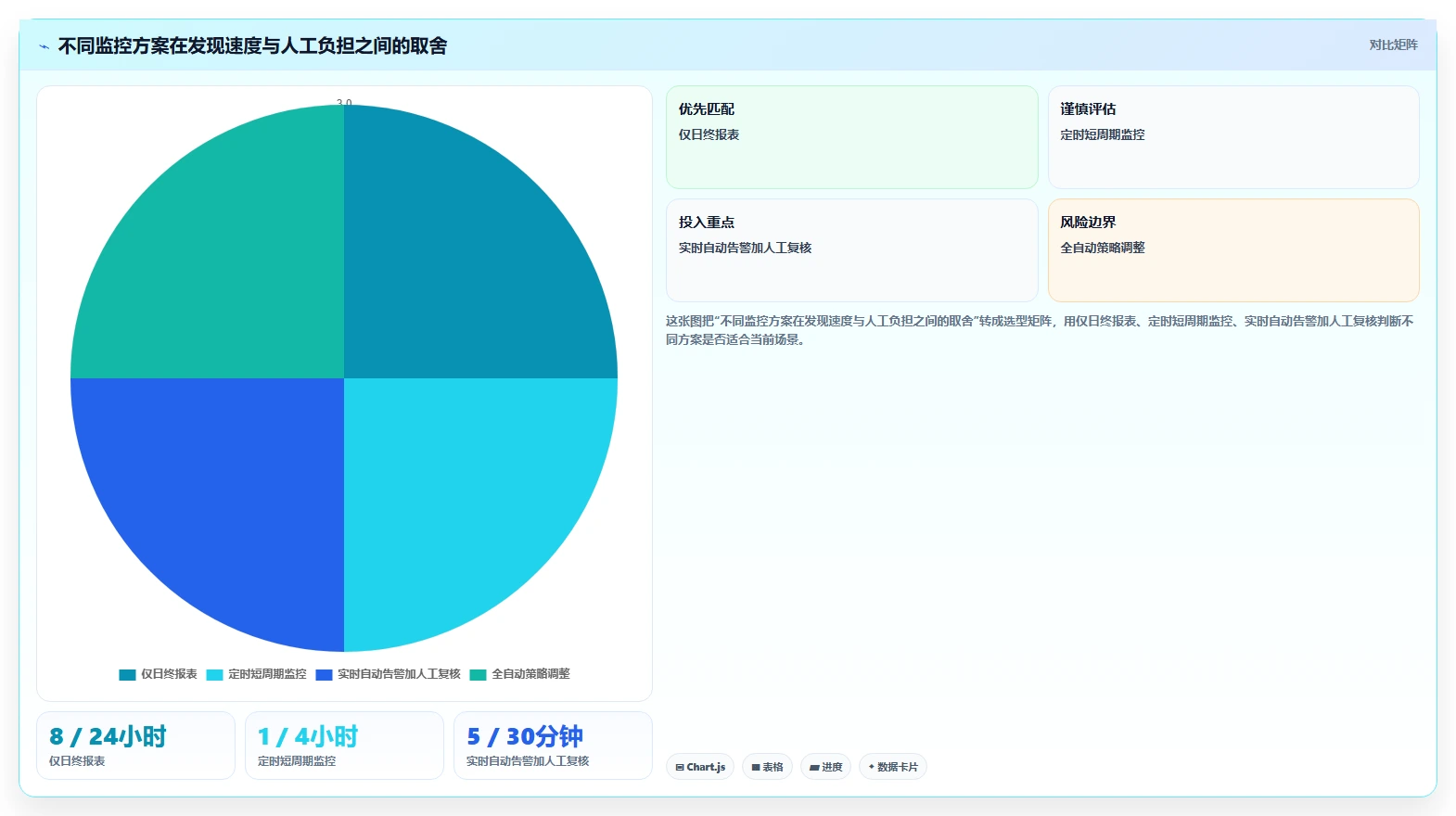Click 全自动策略调整 text in the 风险边界 card

coord(1103,248)
